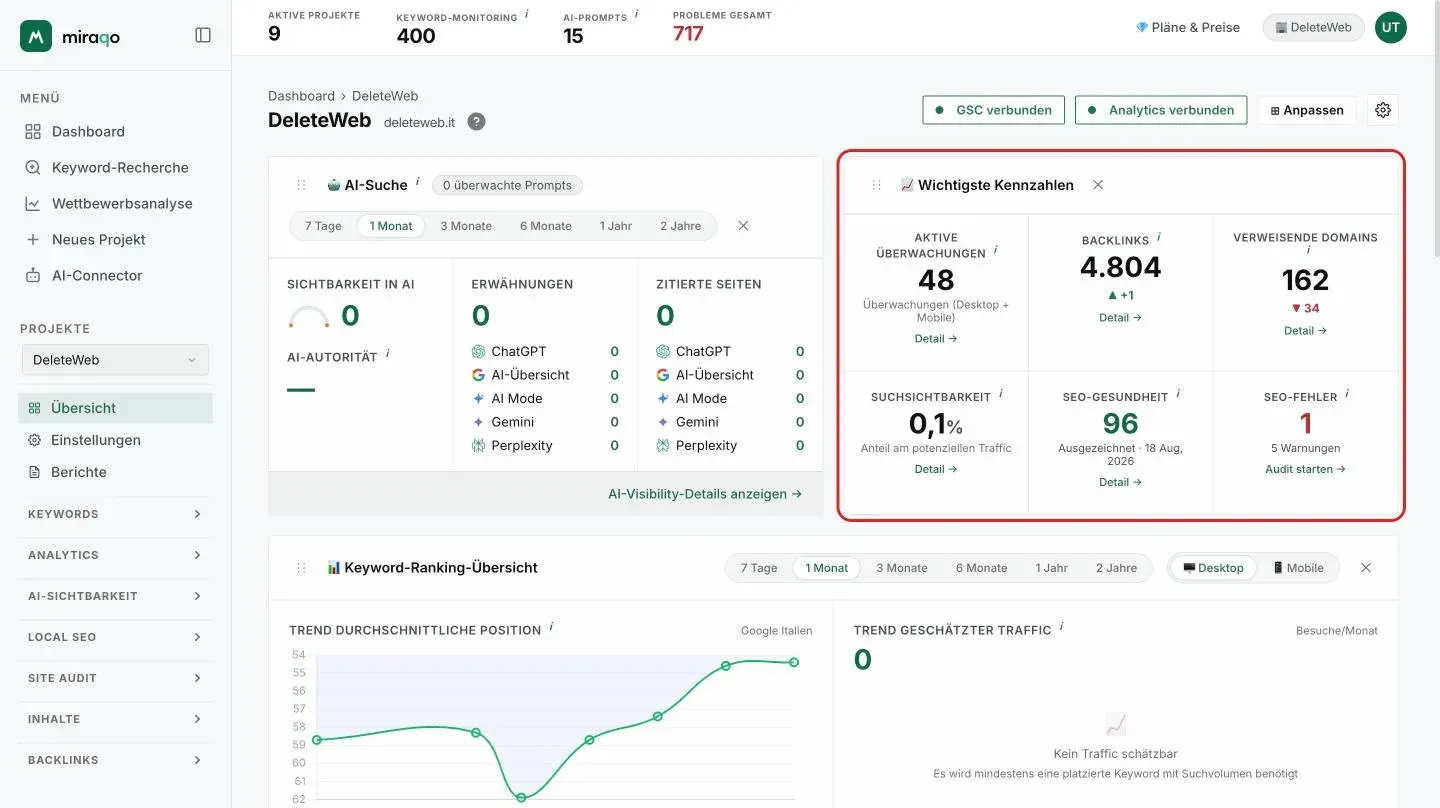
Task: Open the DeleteWeb project dropdown
Action: click(x=115, y=360)
